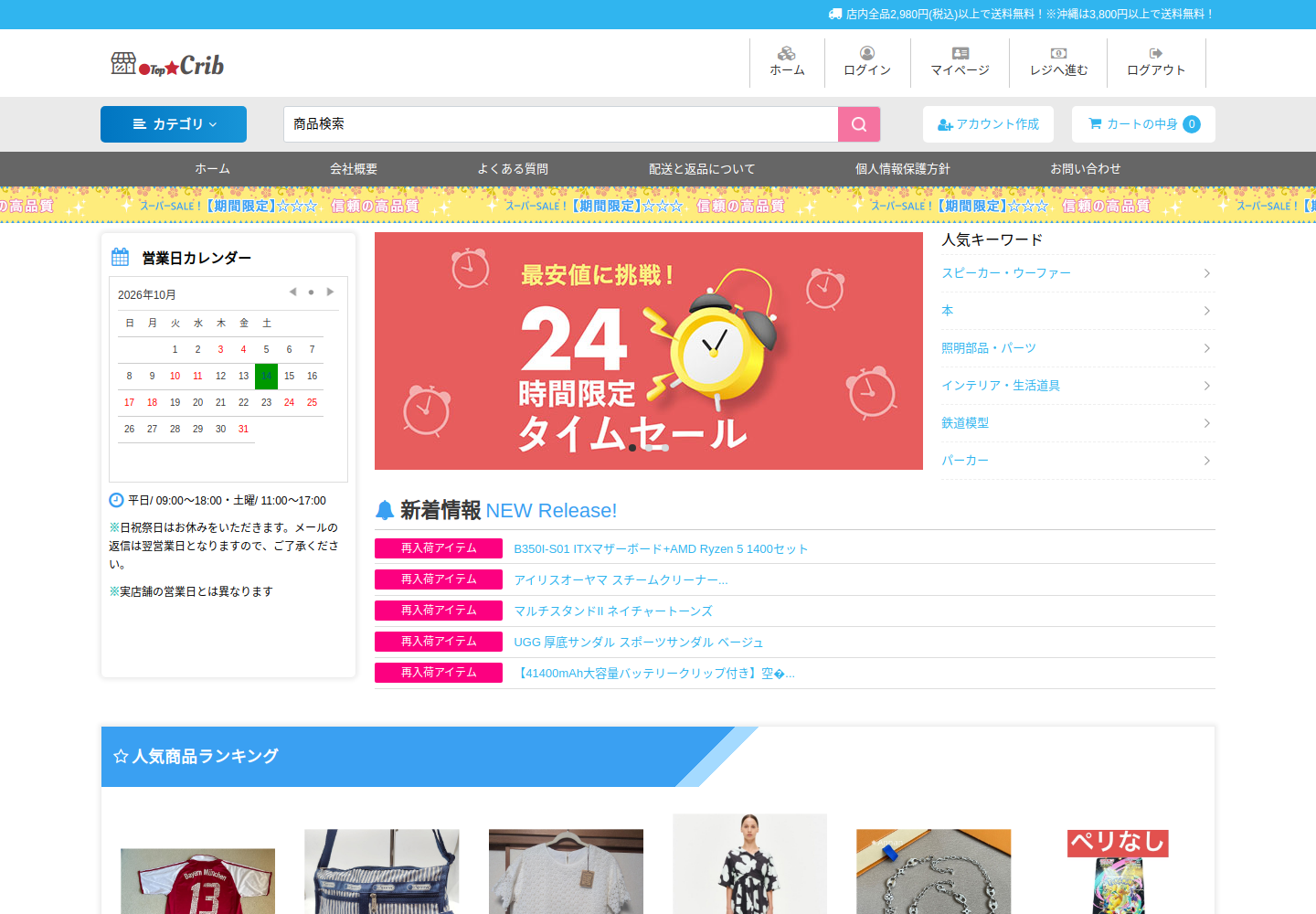
Task: Expand the スピーカー・ウーファー keyword arrow
Action: (x=1206, y=273)
